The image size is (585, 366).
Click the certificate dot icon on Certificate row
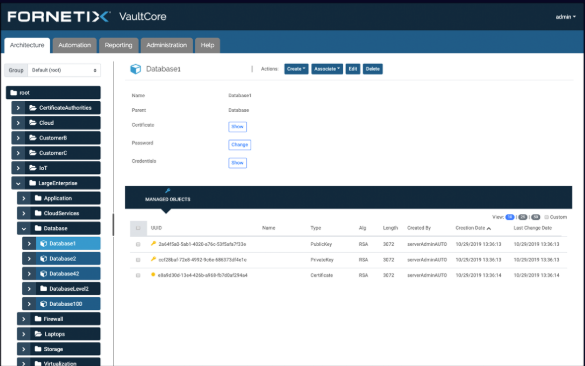click(x=153, y=275)
